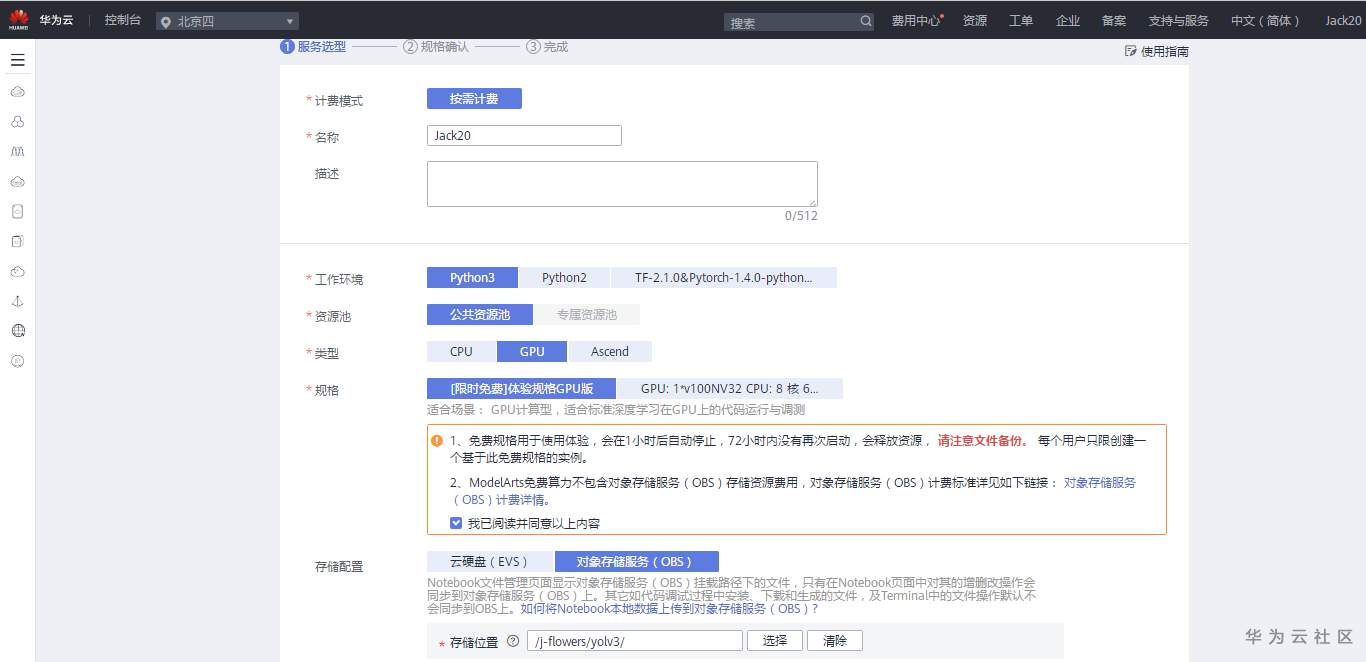Select the TF-2.1.0&Pytorch-1.4.0 environment
This screenshot has width=1366, height=662.
[x=723, y=278]
